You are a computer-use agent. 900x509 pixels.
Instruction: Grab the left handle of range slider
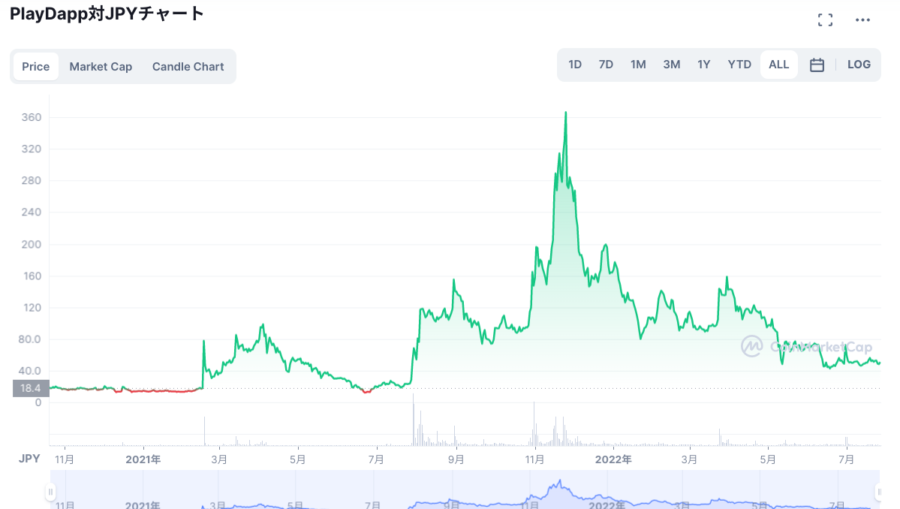tap(51, 492)
